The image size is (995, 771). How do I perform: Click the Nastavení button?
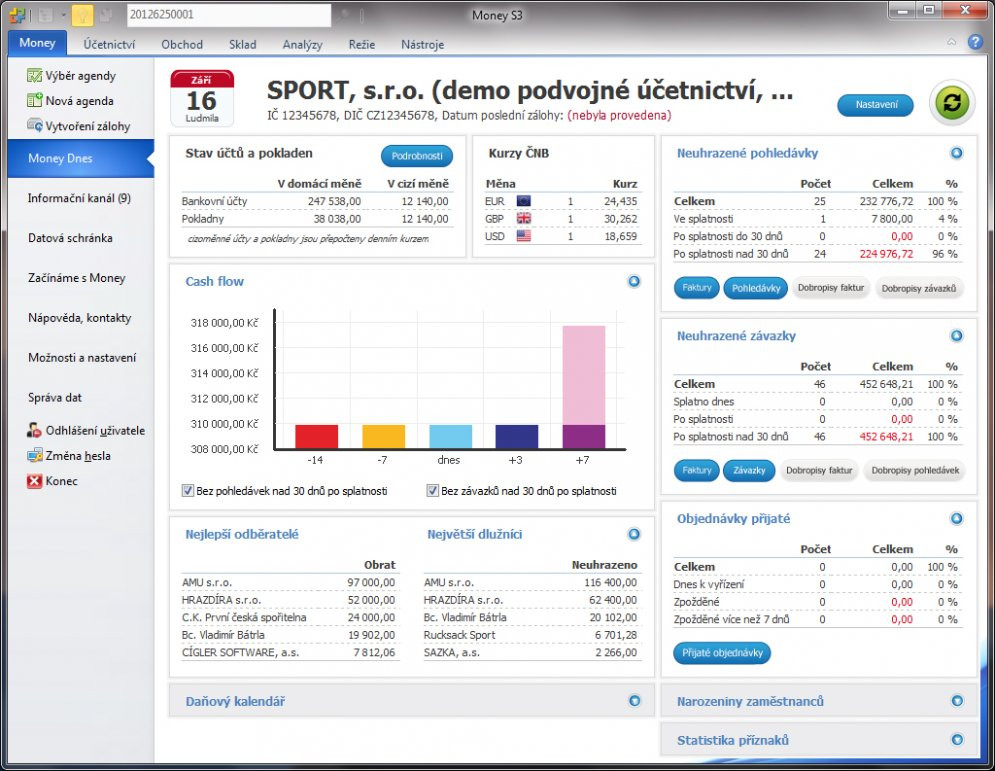click(876, 105)
